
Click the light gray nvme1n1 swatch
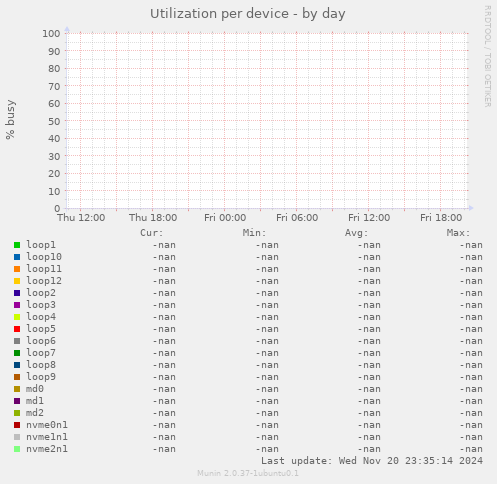point(17,437)
